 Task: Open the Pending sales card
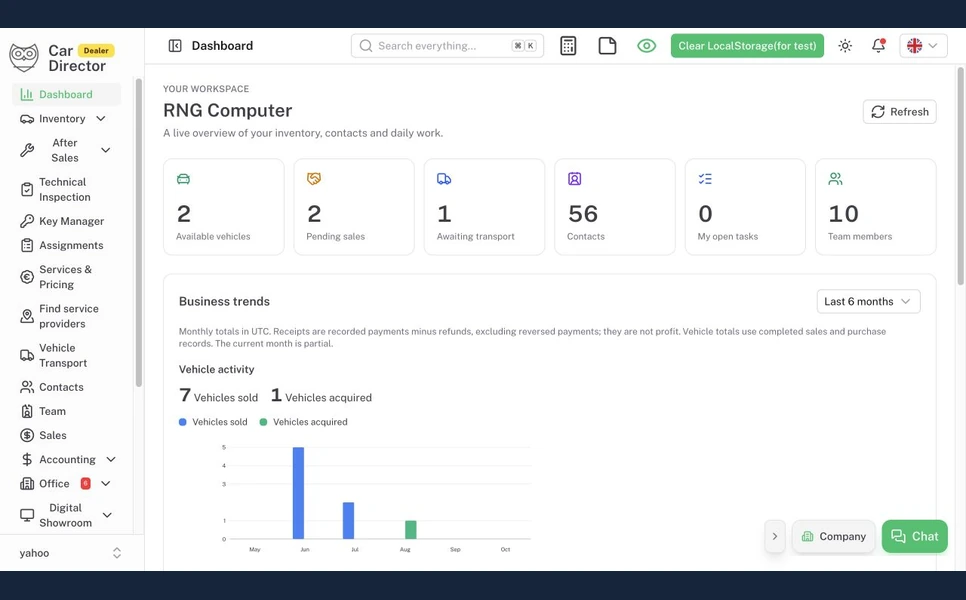point(354,207)
